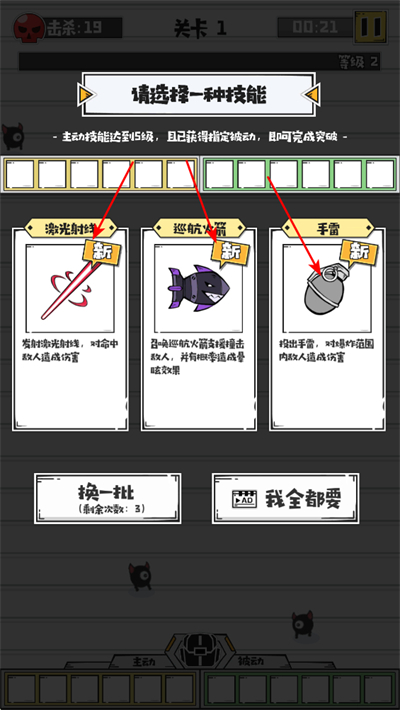Switch to the 被动 tab at bottom
Screen dimensions: 400x710
tap(251, 661)
